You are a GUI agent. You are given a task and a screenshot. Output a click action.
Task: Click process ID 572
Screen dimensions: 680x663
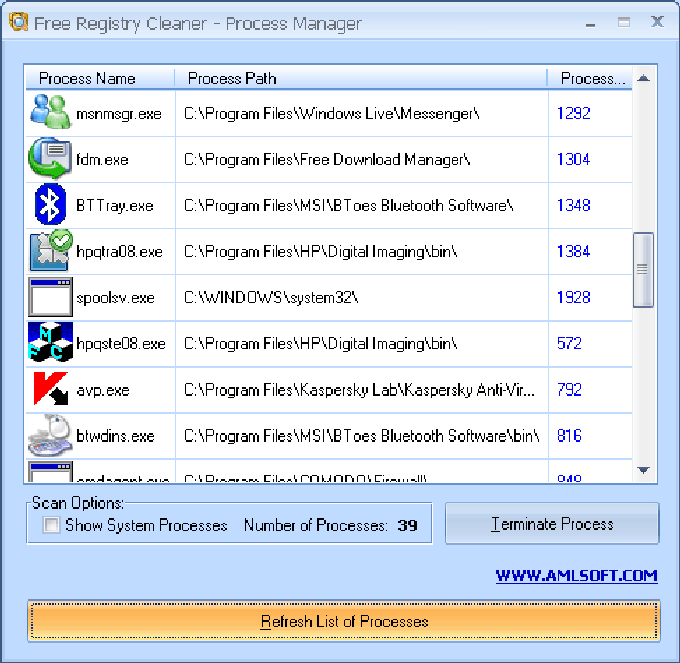coord(569,344)
